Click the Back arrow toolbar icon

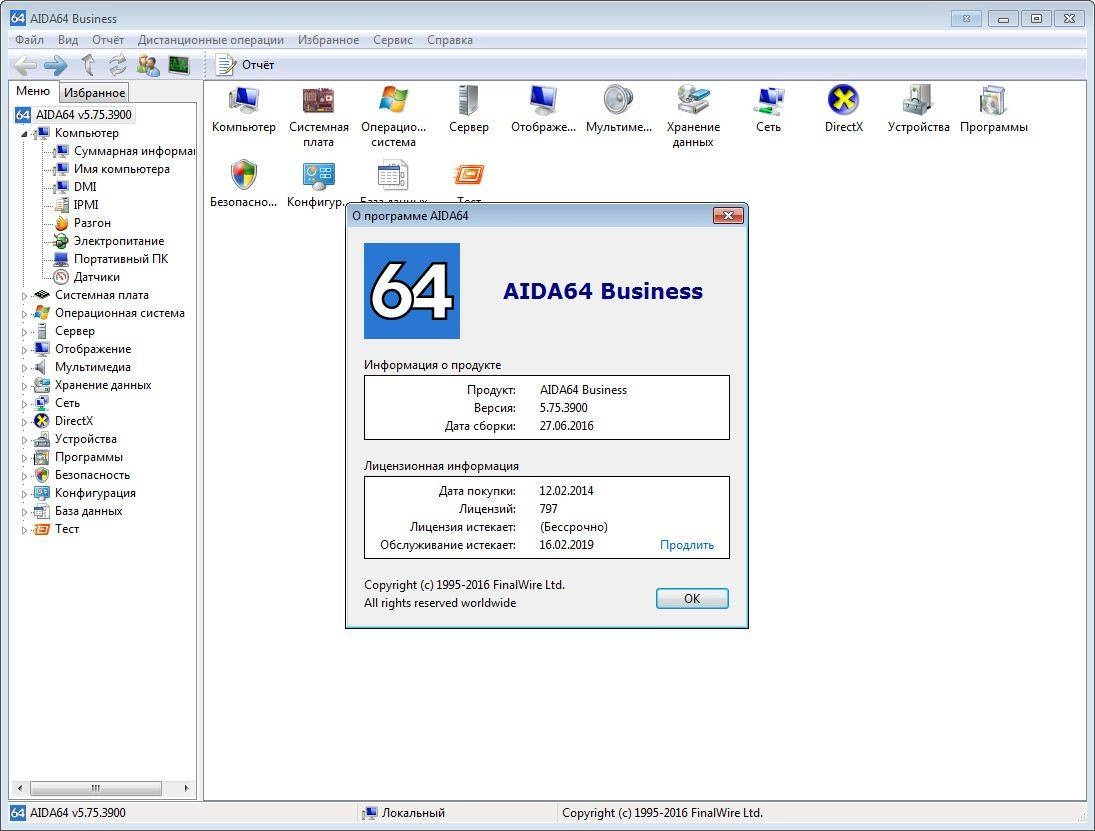click(x=25, y=66)
